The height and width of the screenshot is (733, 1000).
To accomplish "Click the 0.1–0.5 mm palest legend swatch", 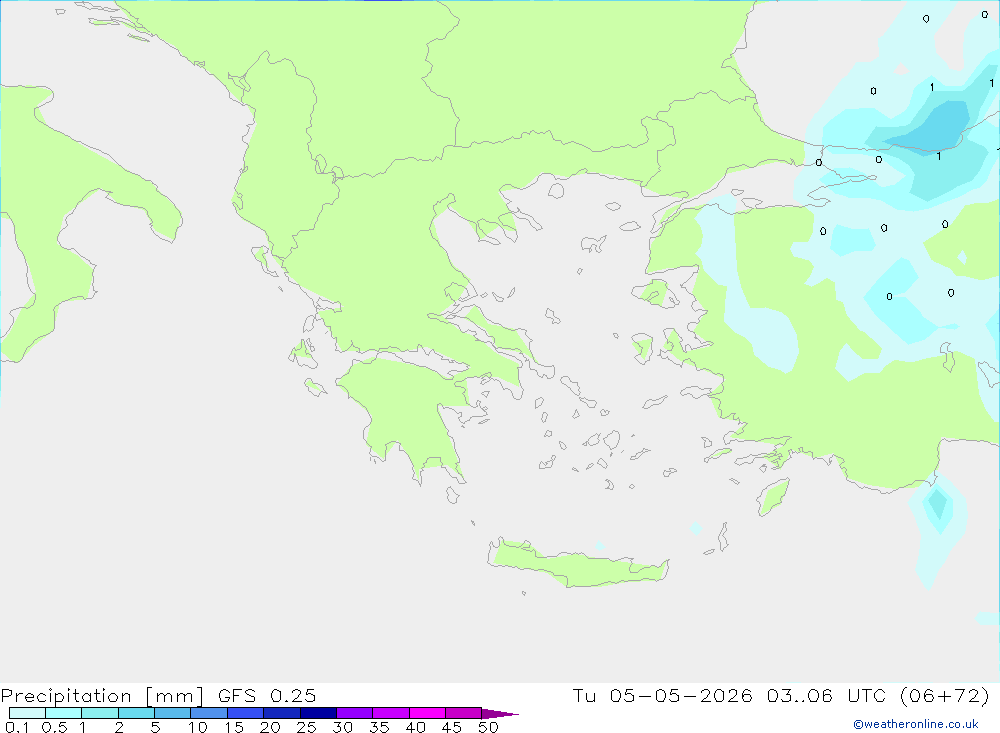I will point(27,713).
